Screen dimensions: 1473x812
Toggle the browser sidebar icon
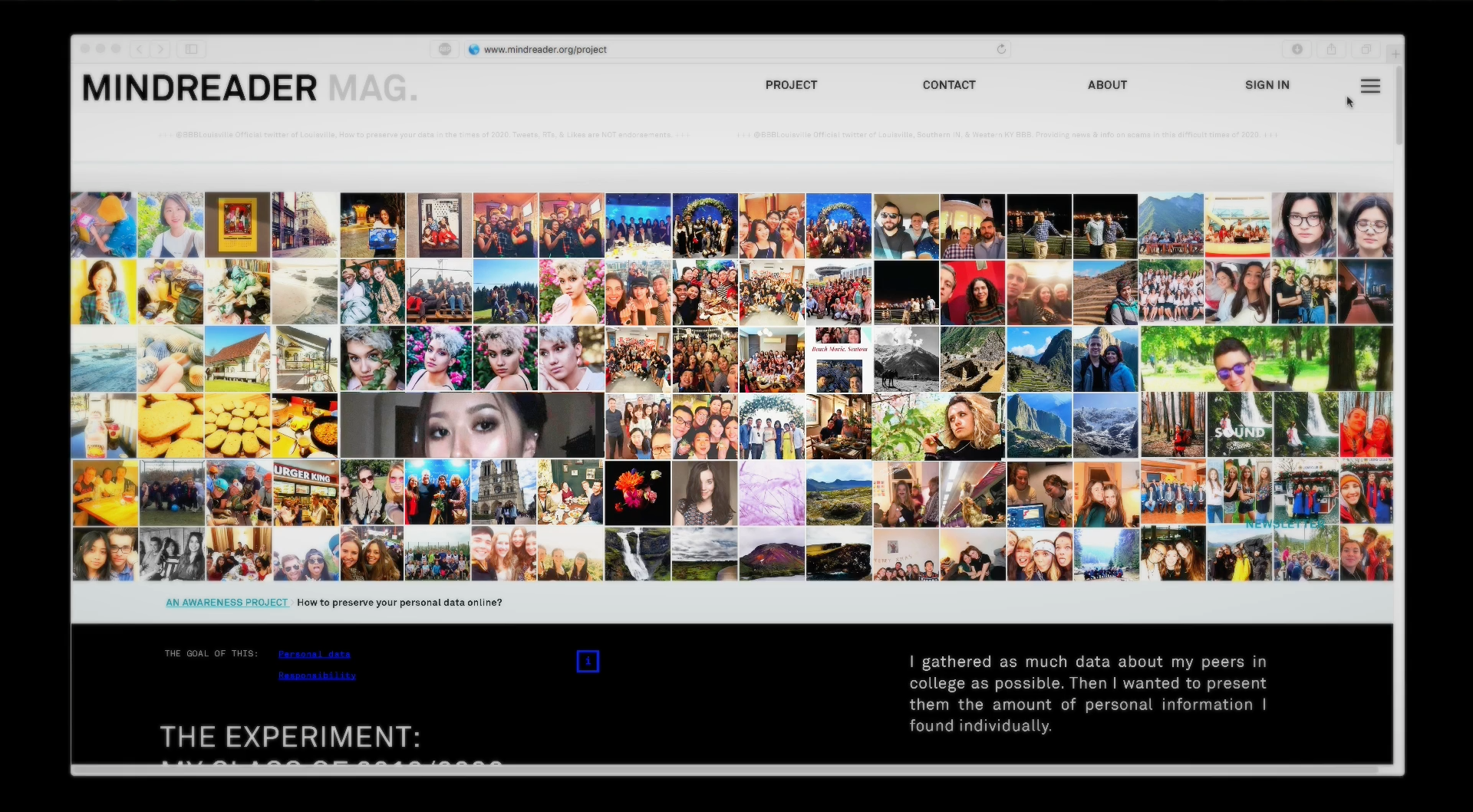191,49
